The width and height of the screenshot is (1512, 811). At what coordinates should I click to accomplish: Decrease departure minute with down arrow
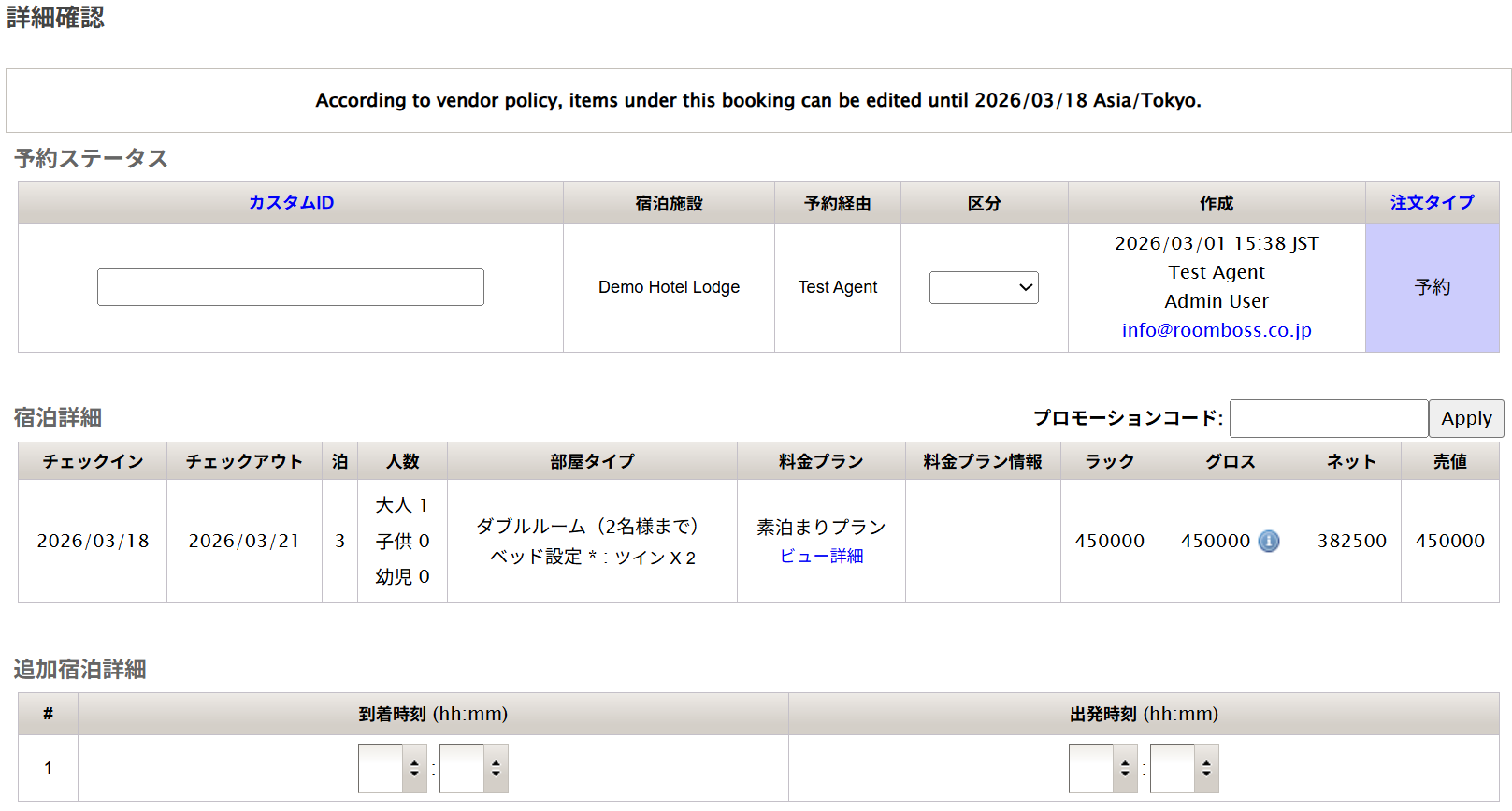pos(1207,775)
